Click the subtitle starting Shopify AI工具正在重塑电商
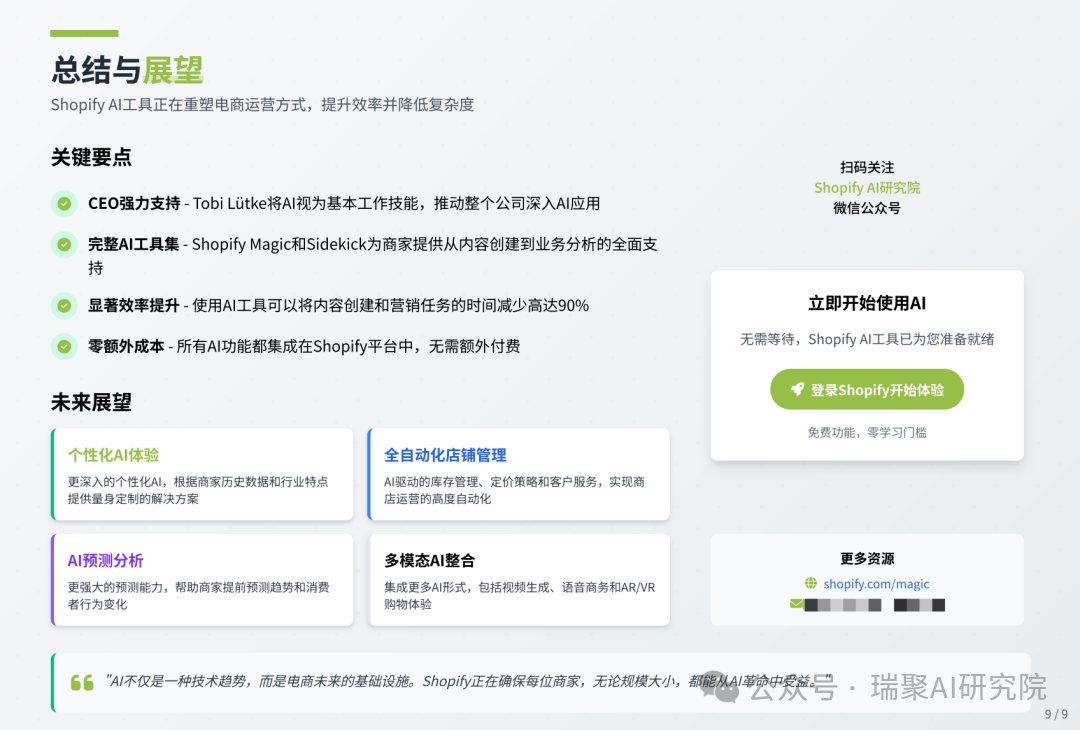Image resolution: width=1080 pixels, height=730 pixels. click(x=262, y=105)
